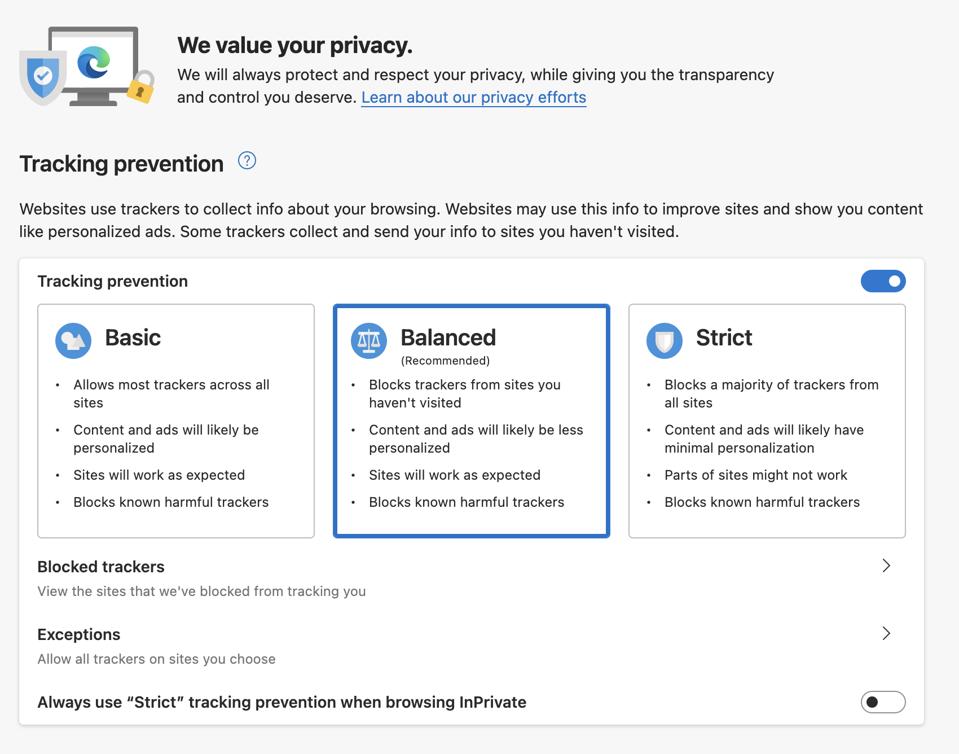Open Learn about our privacy efforts link
The height and width of the screenshot is (754, 959).
point(473,97)
